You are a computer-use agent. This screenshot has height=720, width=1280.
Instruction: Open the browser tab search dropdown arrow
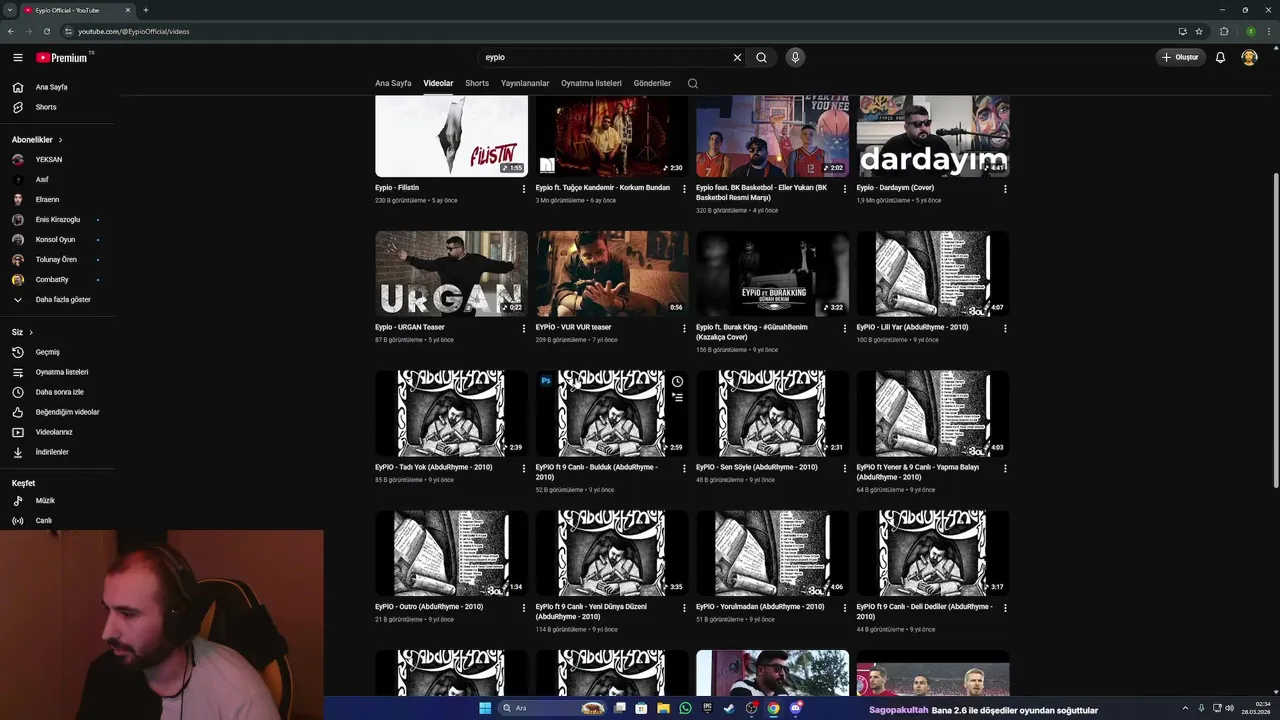point(9,10)
